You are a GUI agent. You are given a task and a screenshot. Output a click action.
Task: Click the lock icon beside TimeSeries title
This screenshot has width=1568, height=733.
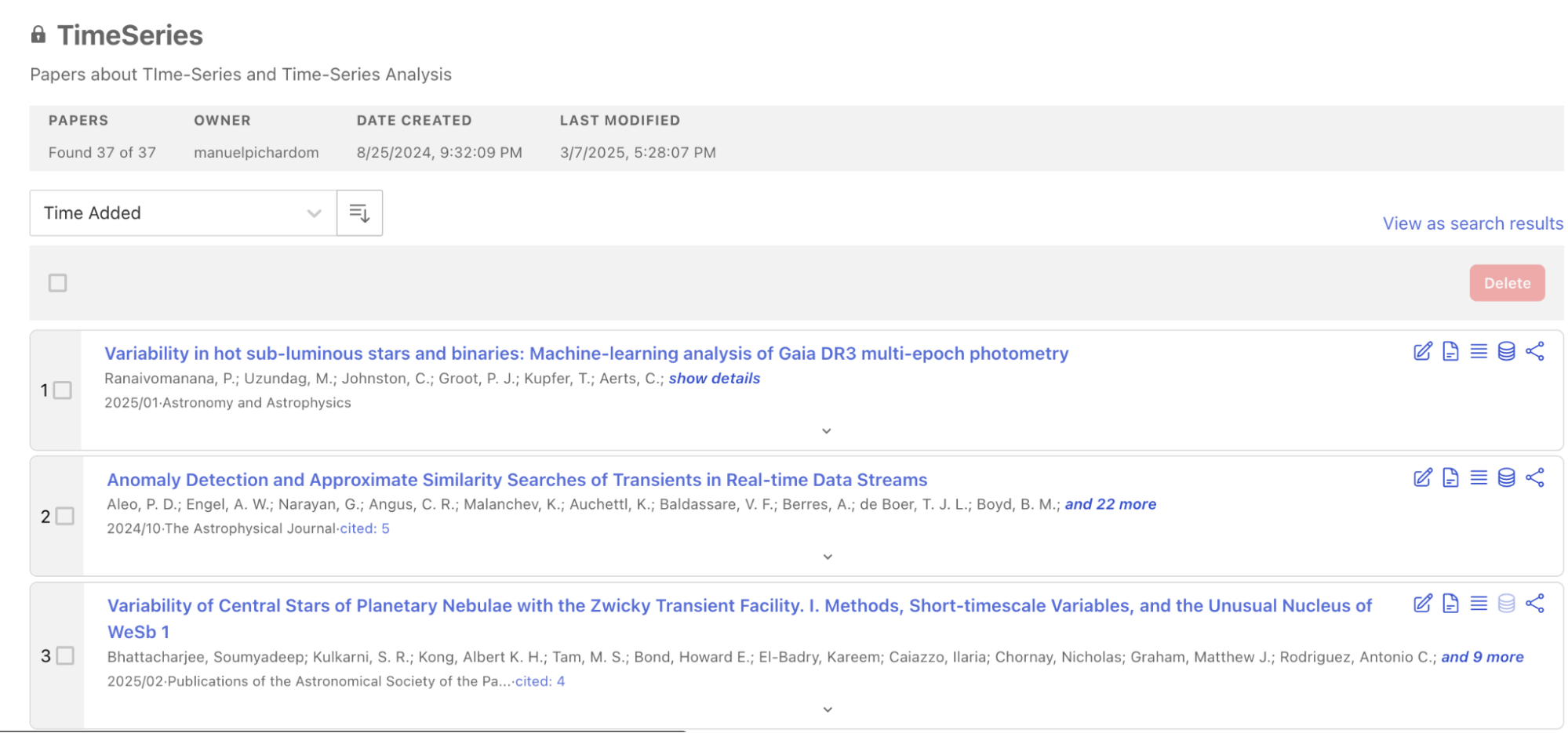pyautogui.click(x=38, y=34)
